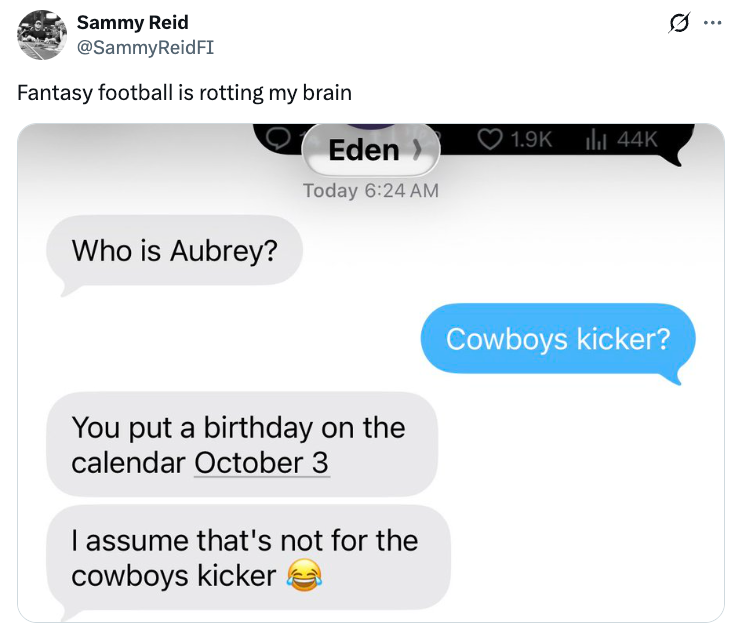Image resolution: width=742 pixels, height=639 pixels.
Task: Click the tweet text about fantasy football
Action: [185, 93]
